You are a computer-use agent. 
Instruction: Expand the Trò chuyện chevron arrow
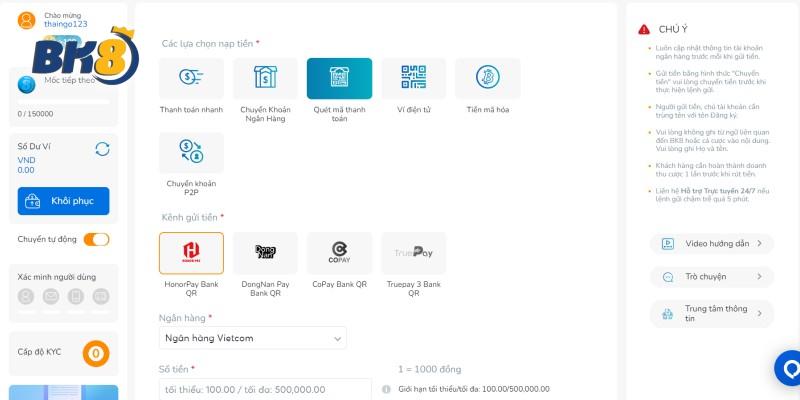tap(759, 277)
